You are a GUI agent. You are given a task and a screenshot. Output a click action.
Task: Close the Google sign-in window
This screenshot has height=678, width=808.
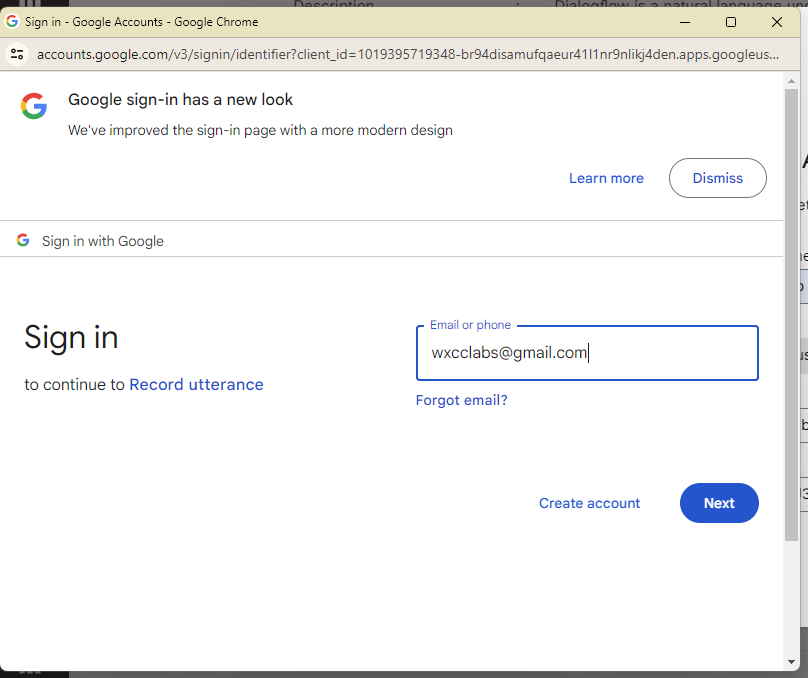point(777,22)
